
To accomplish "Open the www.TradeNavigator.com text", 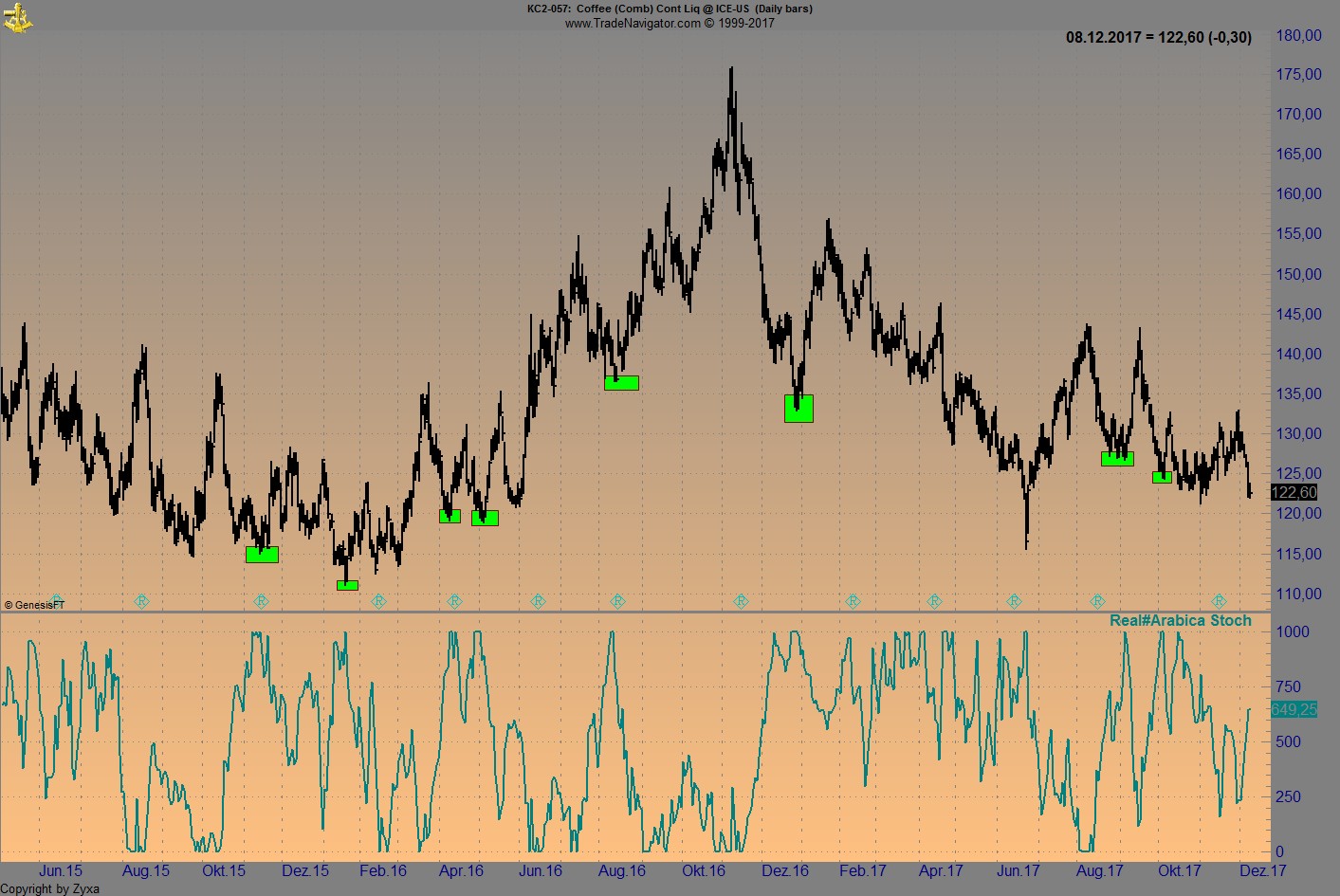I will (x=670, y=23).
